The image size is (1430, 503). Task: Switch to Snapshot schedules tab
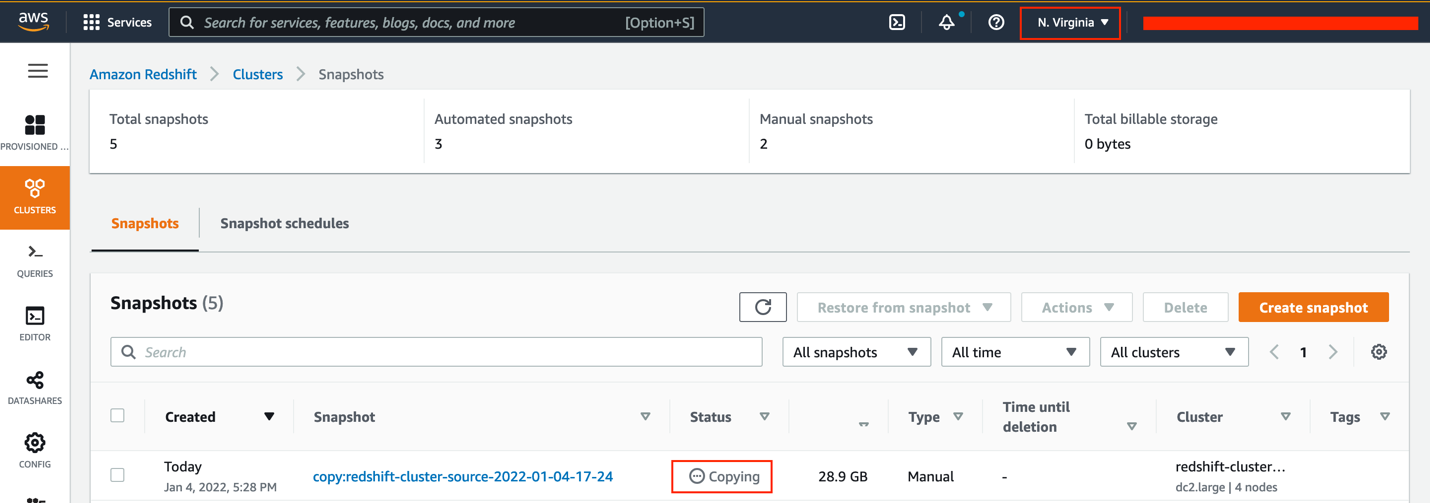[x=285, y=223]
